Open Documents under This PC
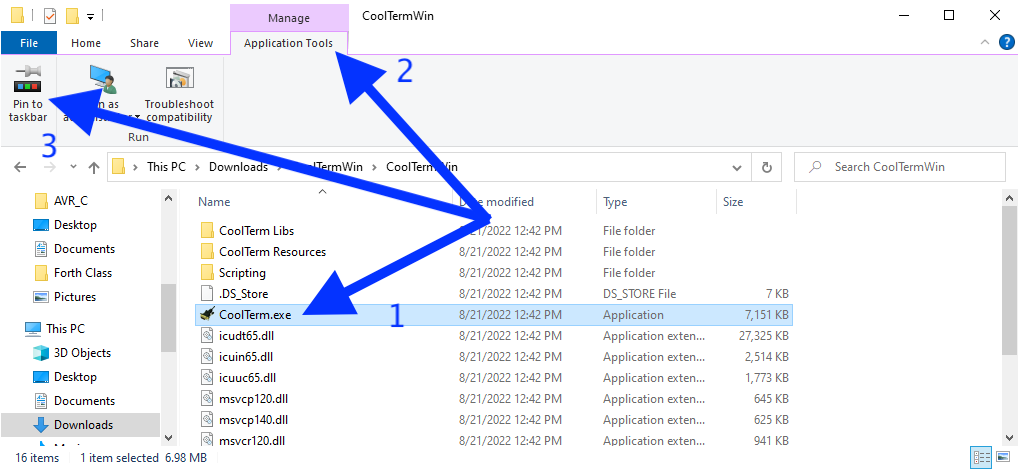This screenshot has height=470, width=1019. pos(84,401)
